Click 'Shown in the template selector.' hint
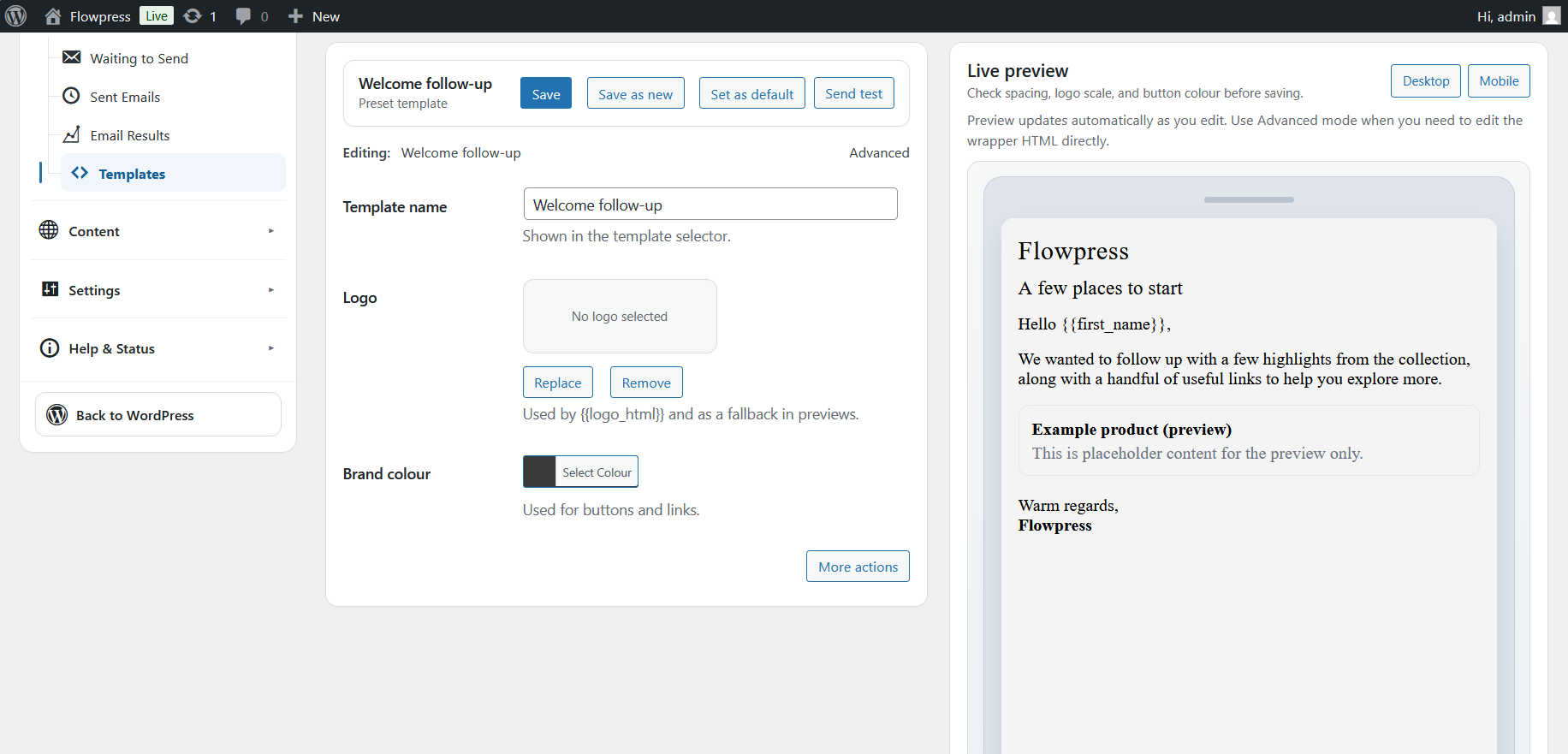Image resolution: width=1568 pixels, height=754 pixels. click(627, 236)
